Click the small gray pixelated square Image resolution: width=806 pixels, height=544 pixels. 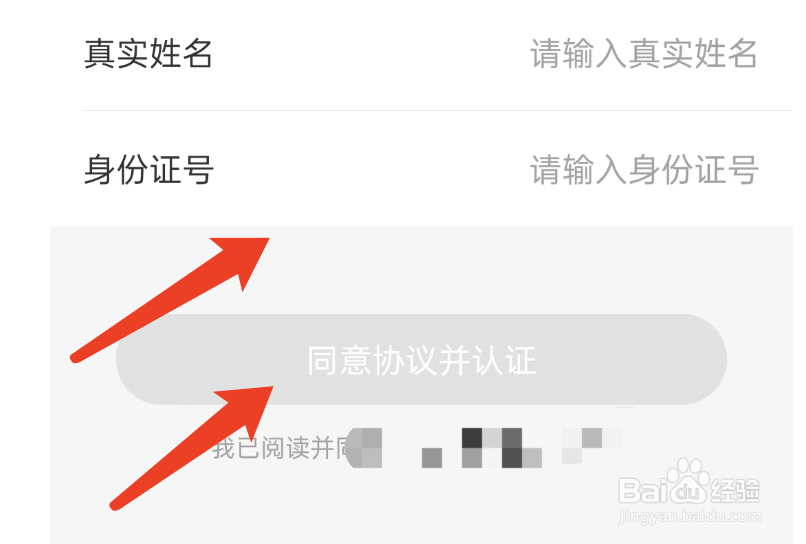432,458
